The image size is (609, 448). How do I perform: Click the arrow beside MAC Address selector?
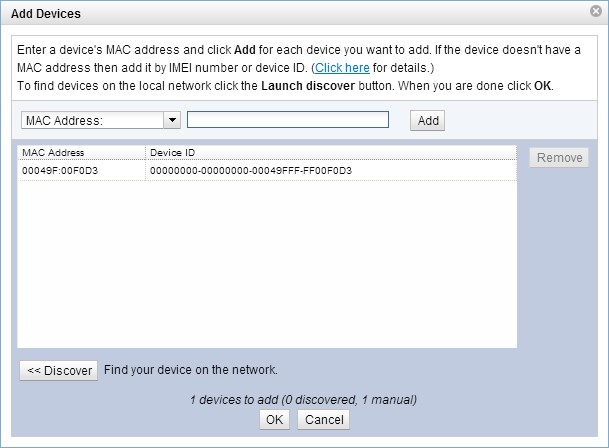tap(171, 120)
